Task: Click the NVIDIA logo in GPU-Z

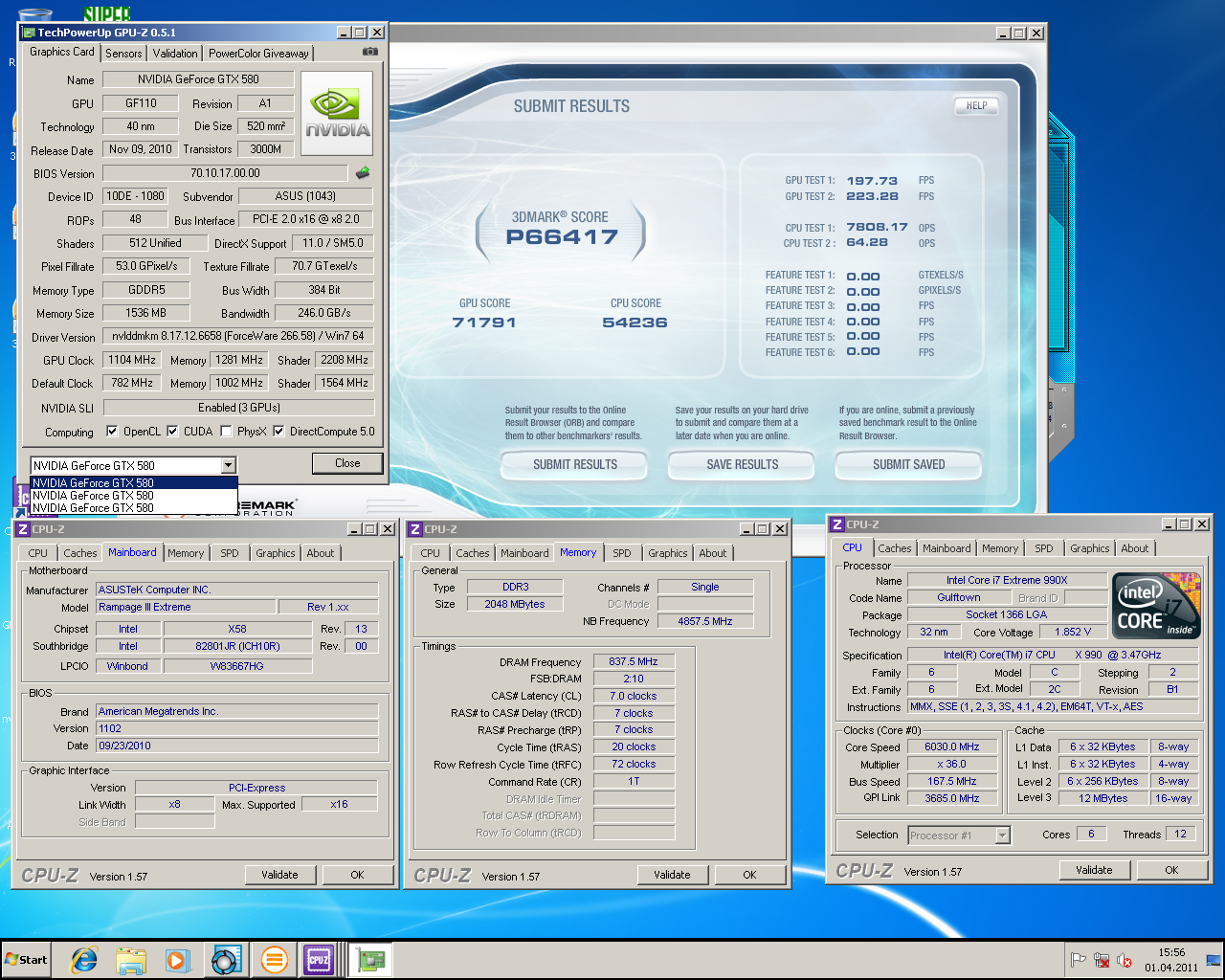Action: point(338,113)
